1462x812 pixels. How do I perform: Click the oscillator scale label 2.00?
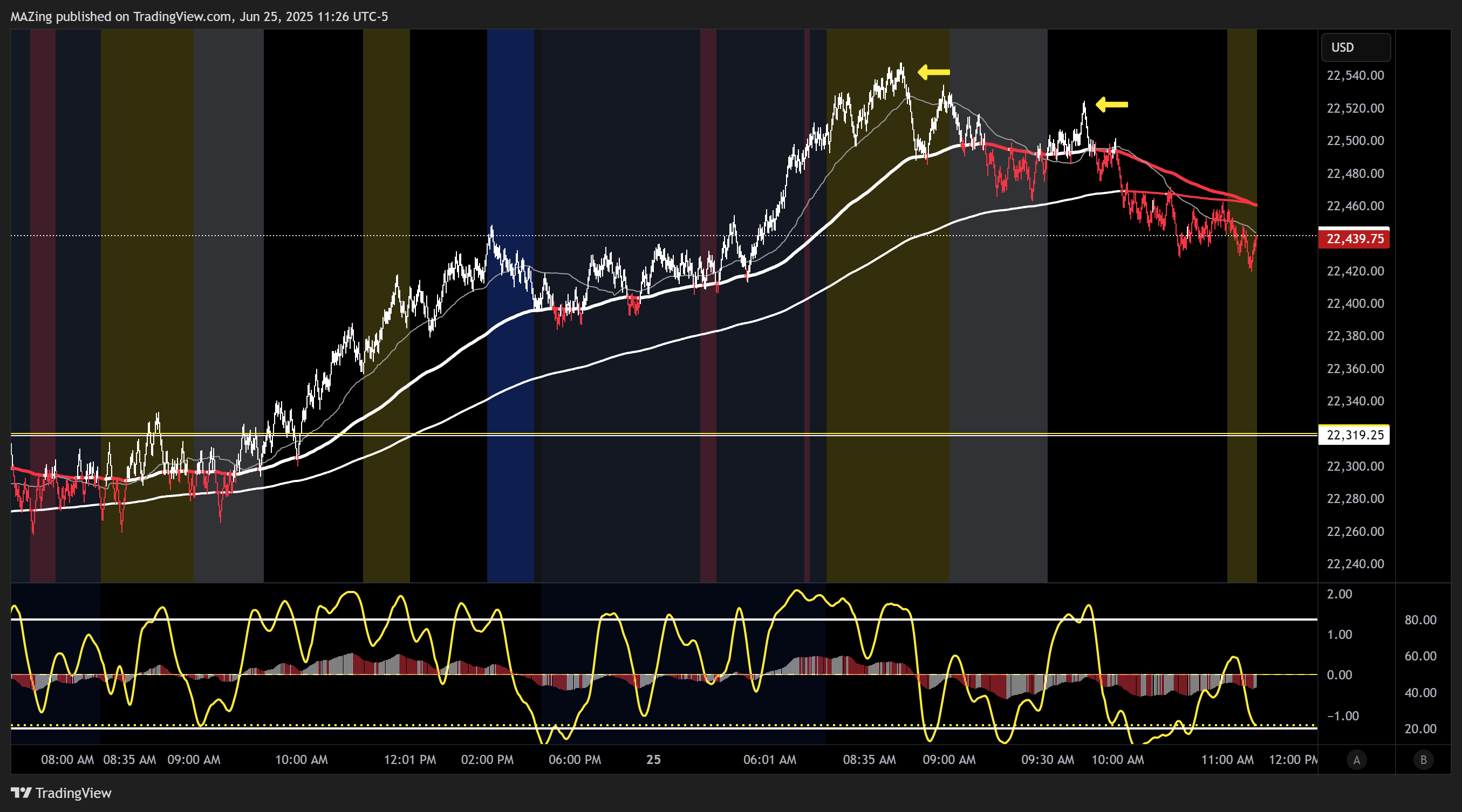click(1340, 594)
